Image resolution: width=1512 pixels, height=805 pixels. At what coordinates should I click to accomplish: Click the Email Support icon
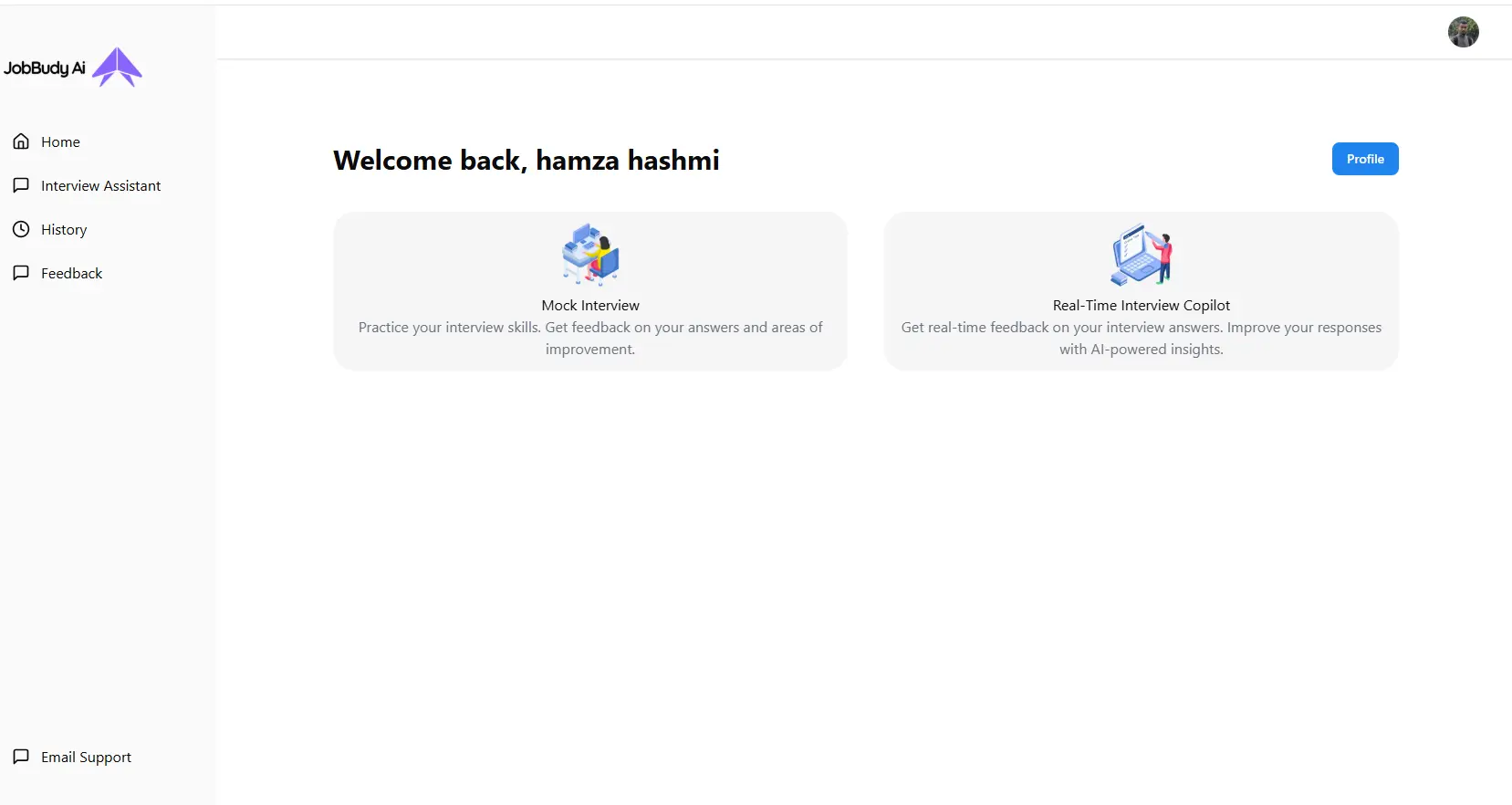(21, 757)
